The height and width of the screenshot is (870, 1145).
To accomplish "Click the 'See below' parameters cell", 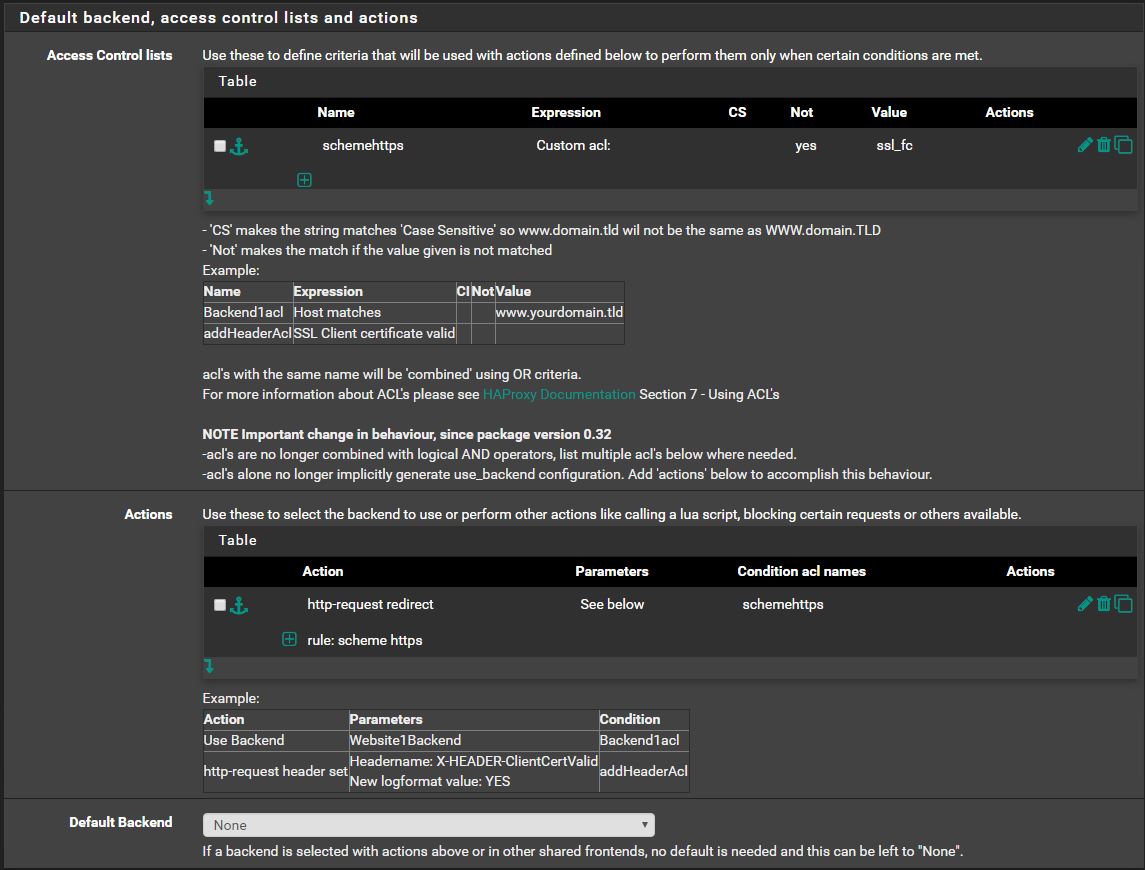I will pyautogui.click(x=612, y=604).
